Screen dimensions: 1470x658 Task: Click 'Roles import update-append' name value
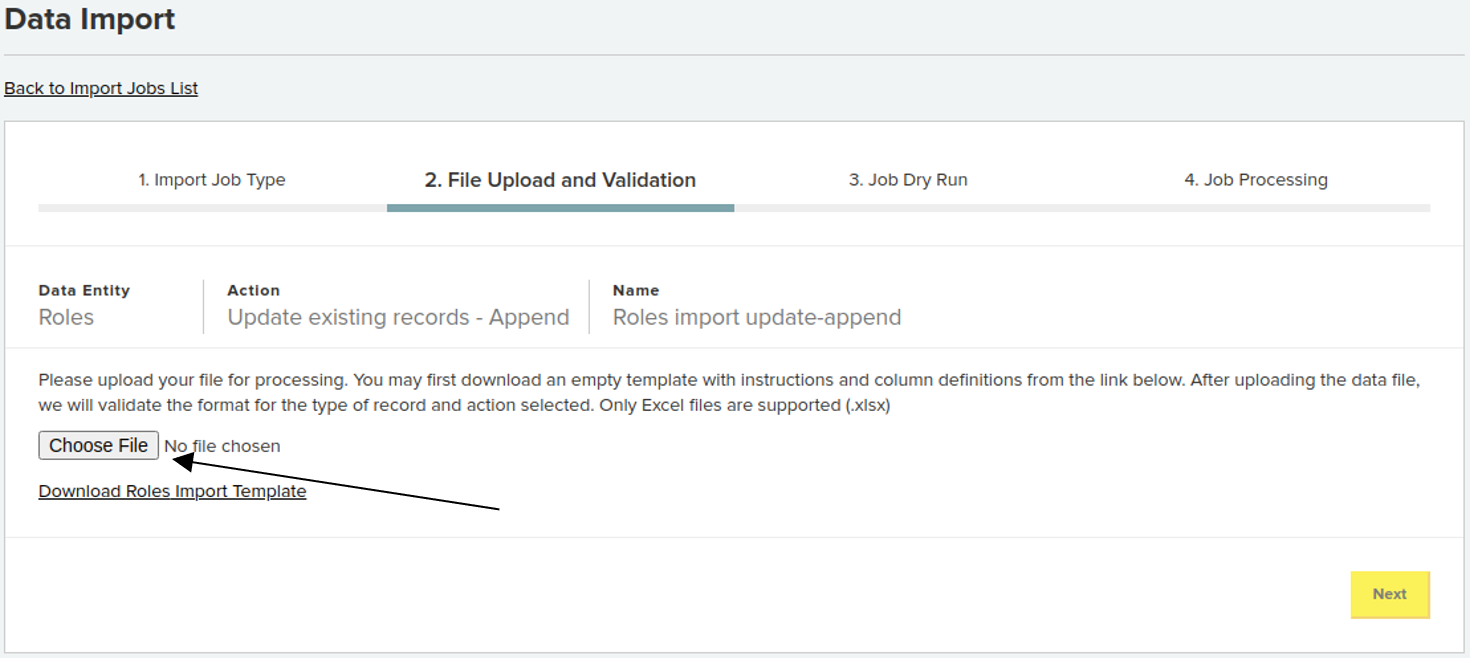757,317
